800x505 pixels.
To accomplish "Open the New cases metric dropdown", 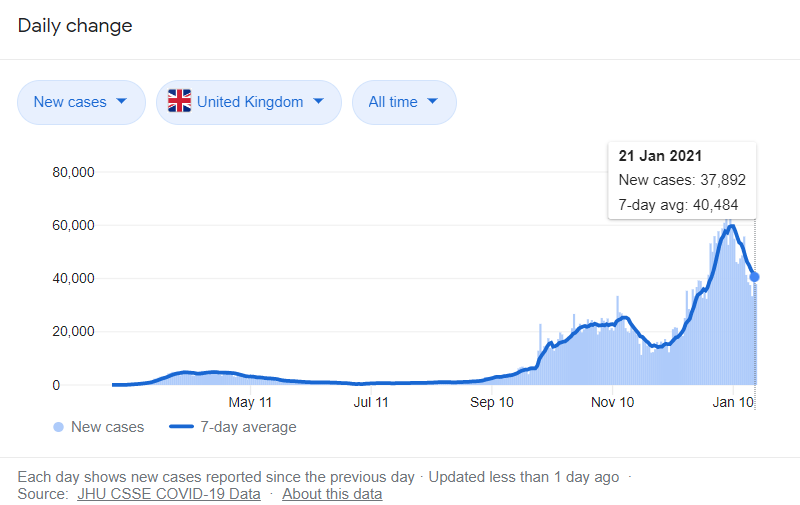I will 80,102.
